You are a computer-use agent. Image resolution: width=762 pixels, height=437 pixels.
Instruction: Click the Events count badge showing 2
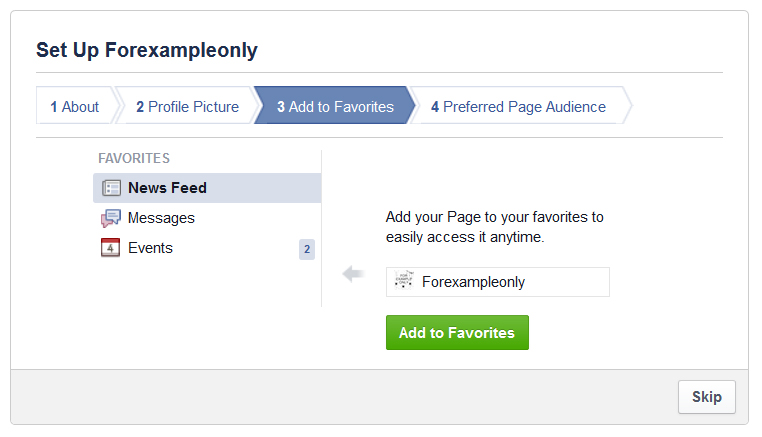click(307, 249)
